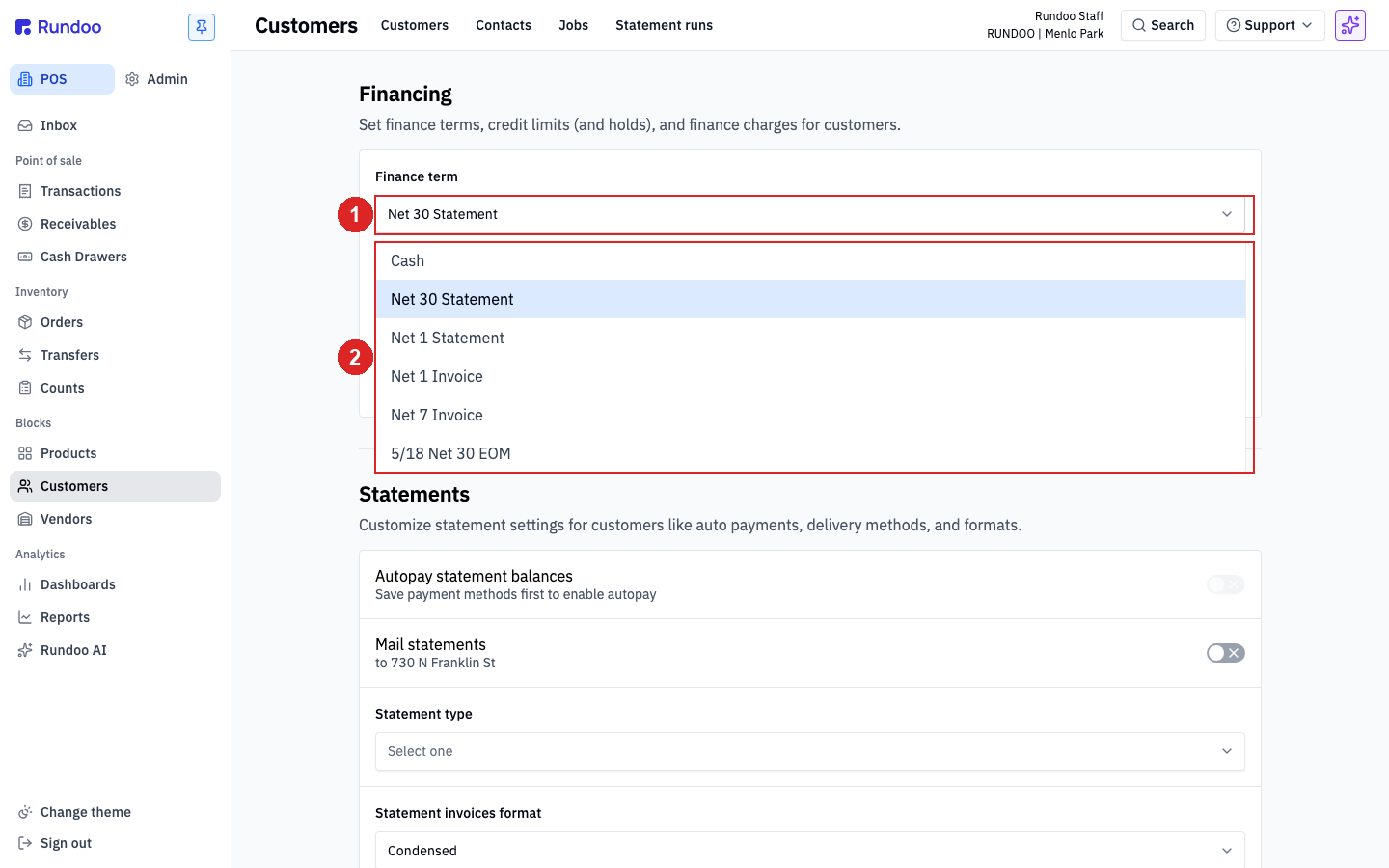Click the Change theme icon
Screen dimensions: 1389x868
click(x=25, y=812)
